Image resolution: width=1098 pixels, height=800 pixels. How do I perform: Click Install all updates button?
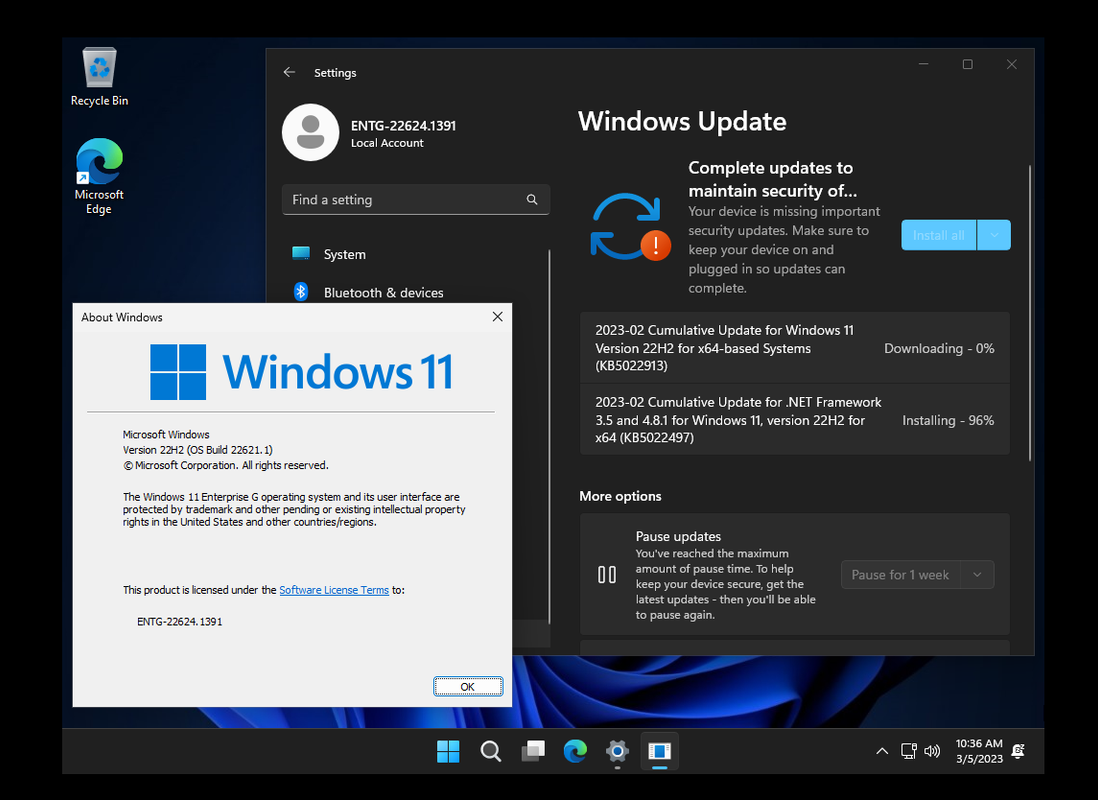click(938, 235)
